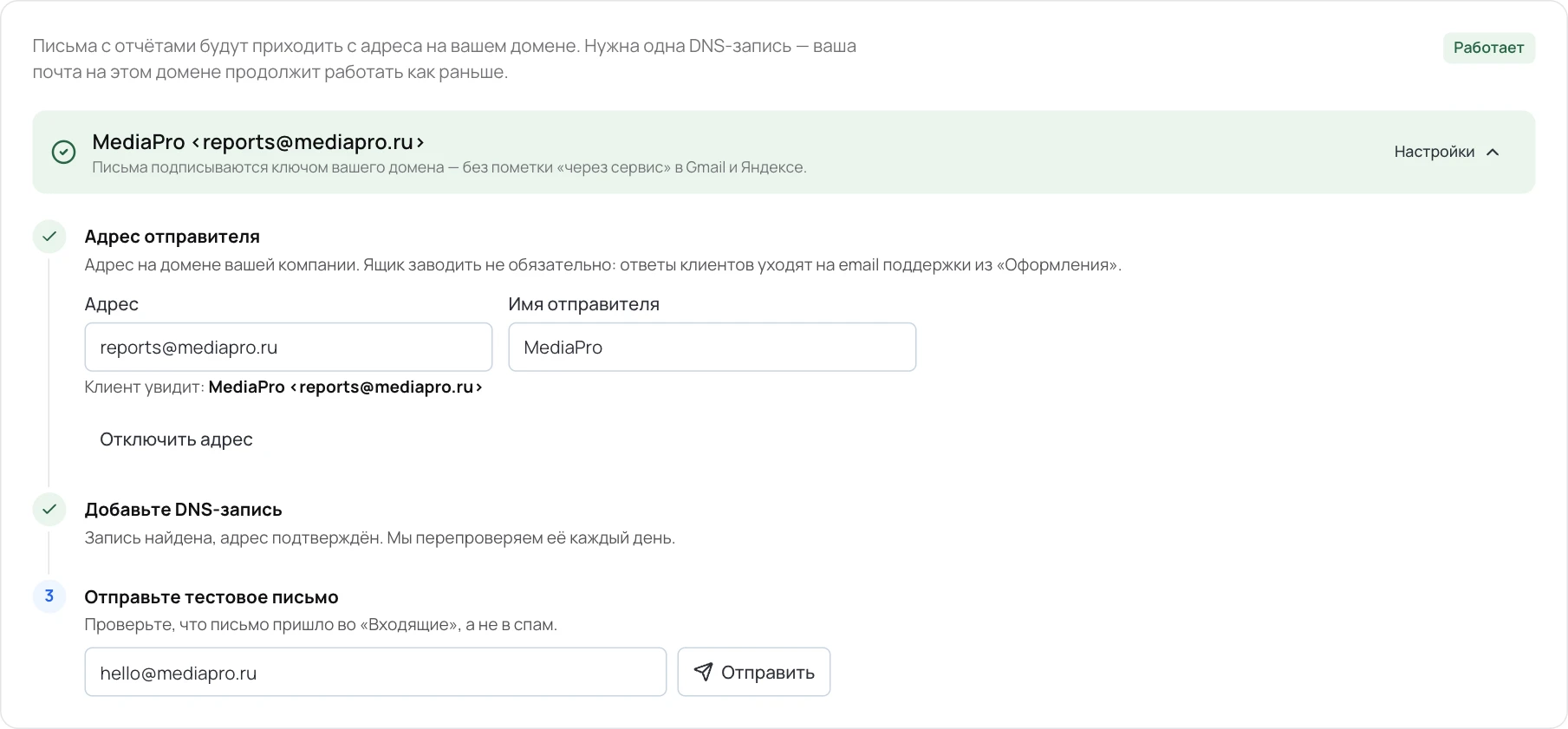The image size is (1568, 729).
Task: Click the Добавьте DNS-запись step heading
Action: click(x=183, y=510)
